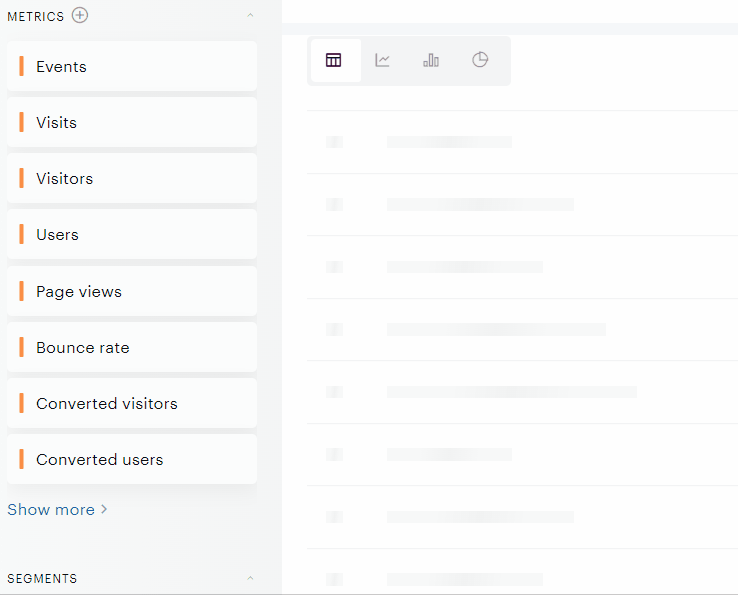Collapse the Metrics section chevron
Screen dimensions: 738x595
point(250,16)
